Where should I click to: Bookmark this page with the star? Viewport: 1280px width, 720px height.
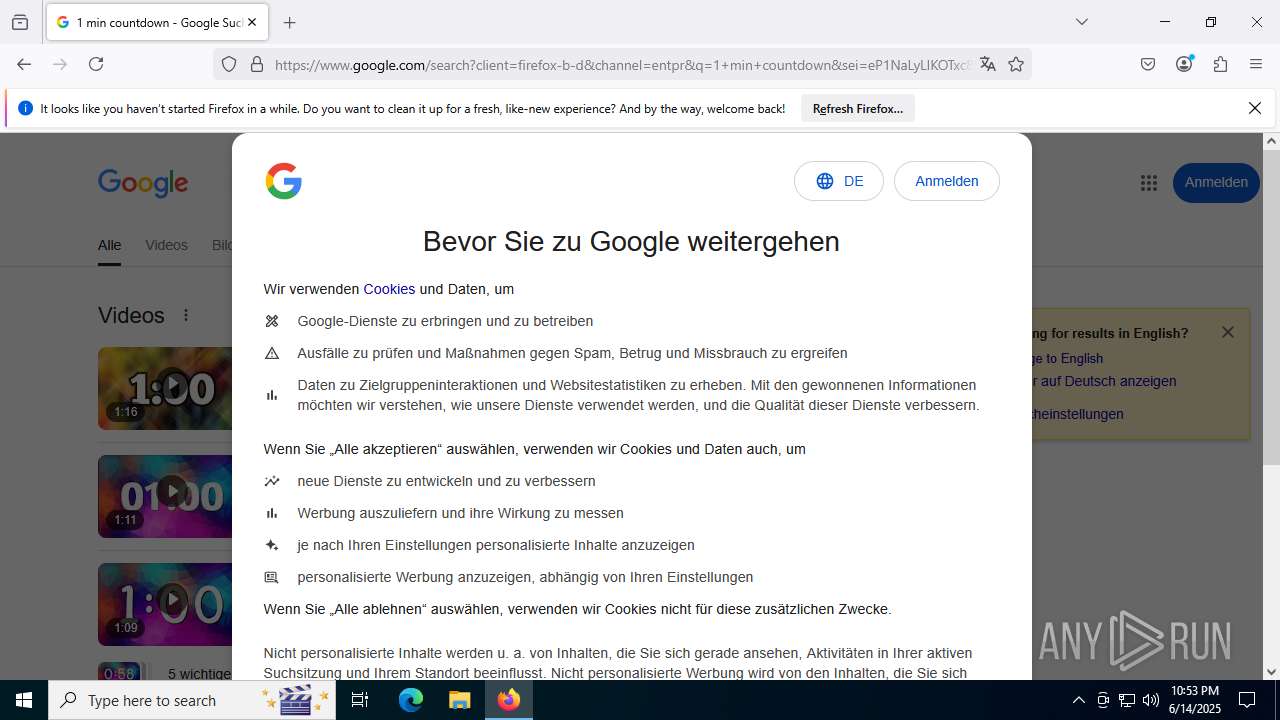pos(1016,64)
